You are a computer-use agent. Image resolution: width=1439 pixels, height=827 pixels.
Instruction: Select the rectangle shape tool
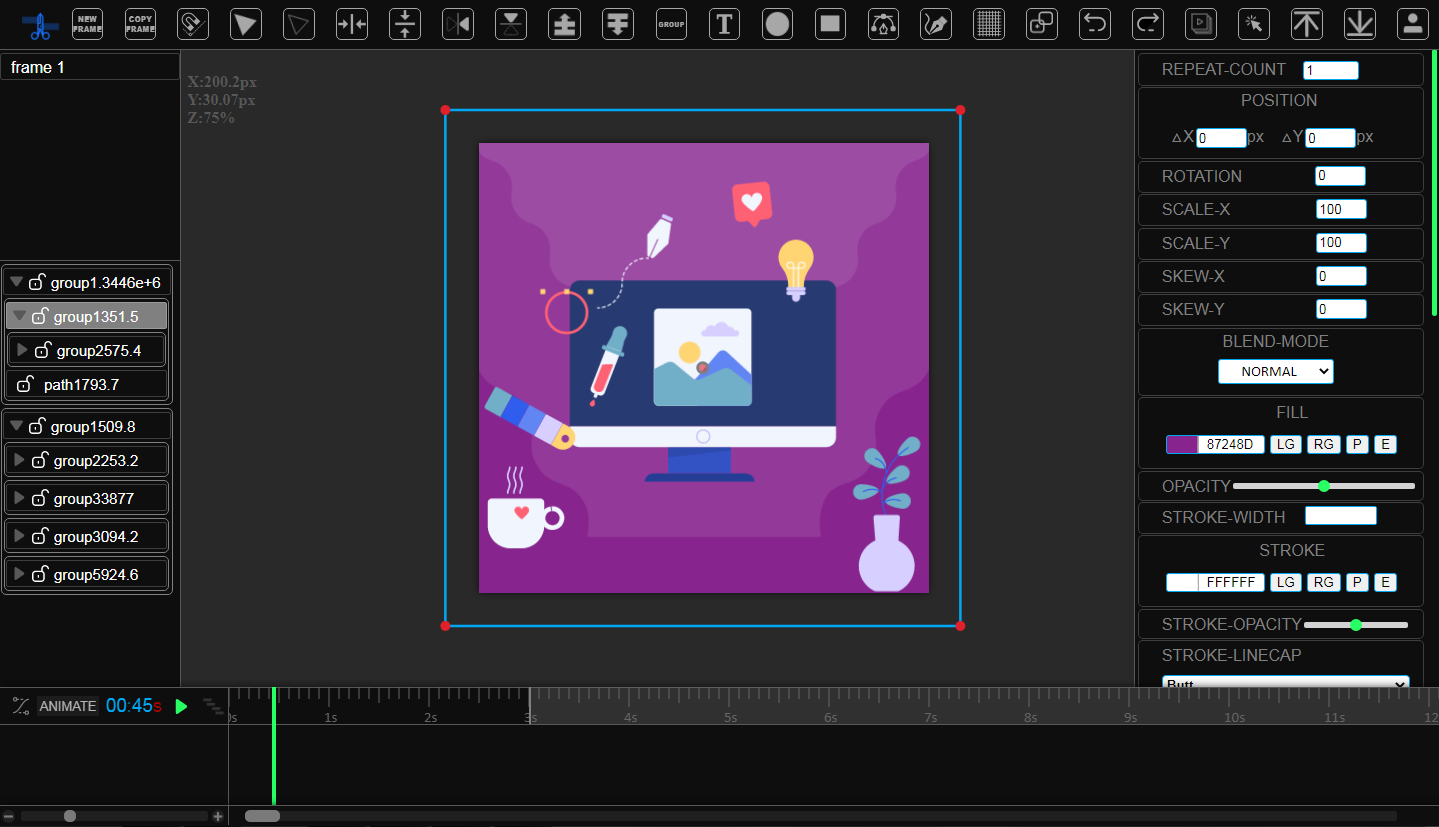point(830,24)
